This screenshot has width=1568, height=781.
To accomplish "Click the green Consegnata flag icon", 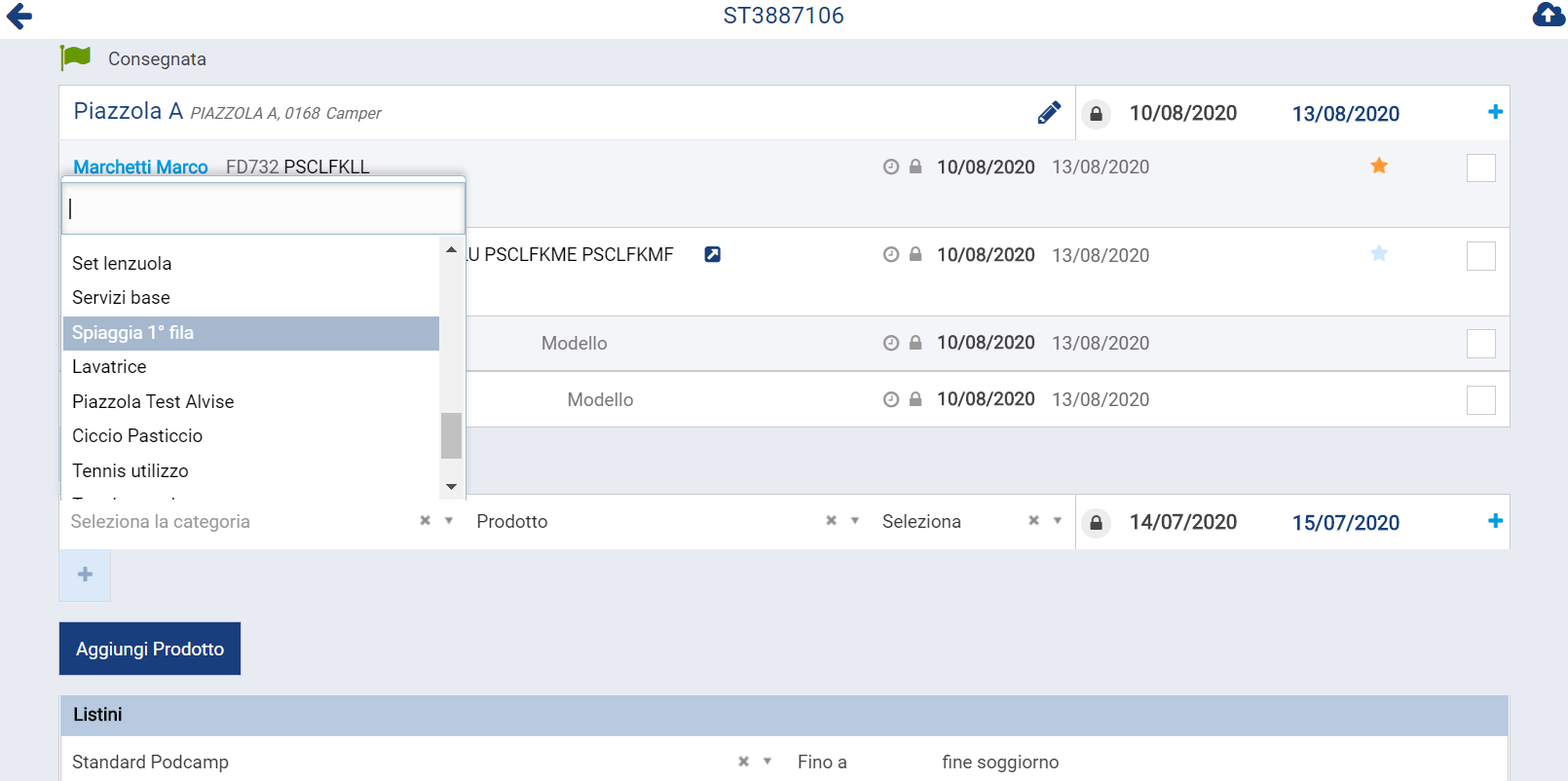I will [x=75, y=58].
